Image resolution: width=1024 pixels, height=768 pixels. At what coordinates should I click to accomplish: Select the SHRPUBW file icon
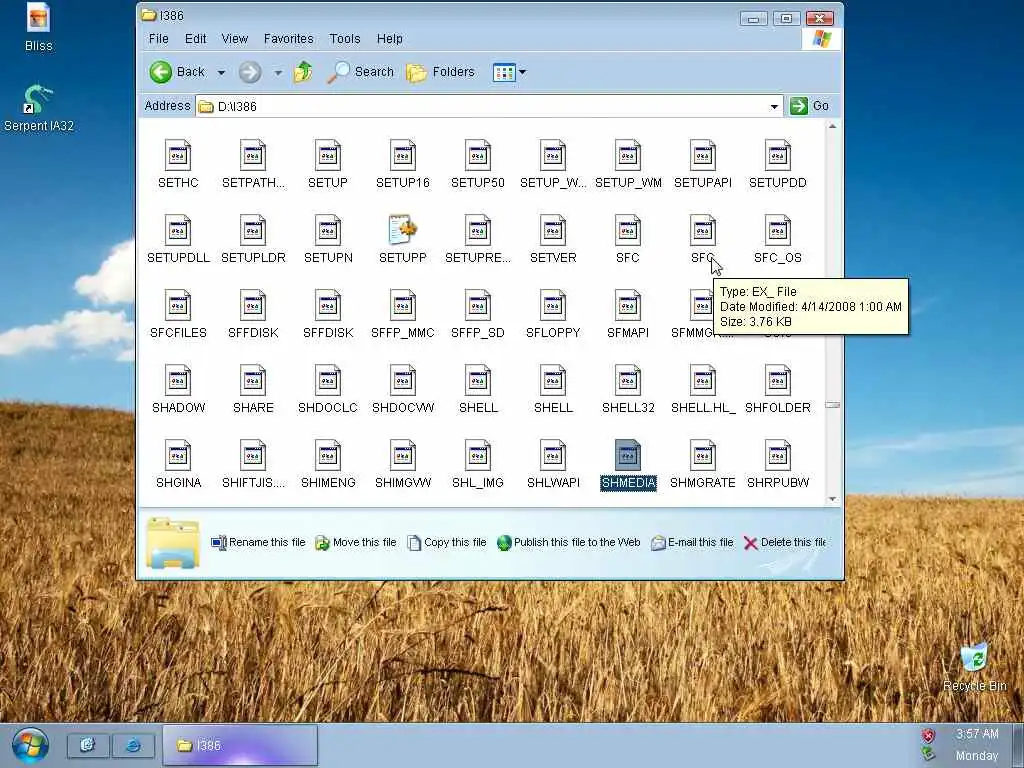[x=777, y=455]
